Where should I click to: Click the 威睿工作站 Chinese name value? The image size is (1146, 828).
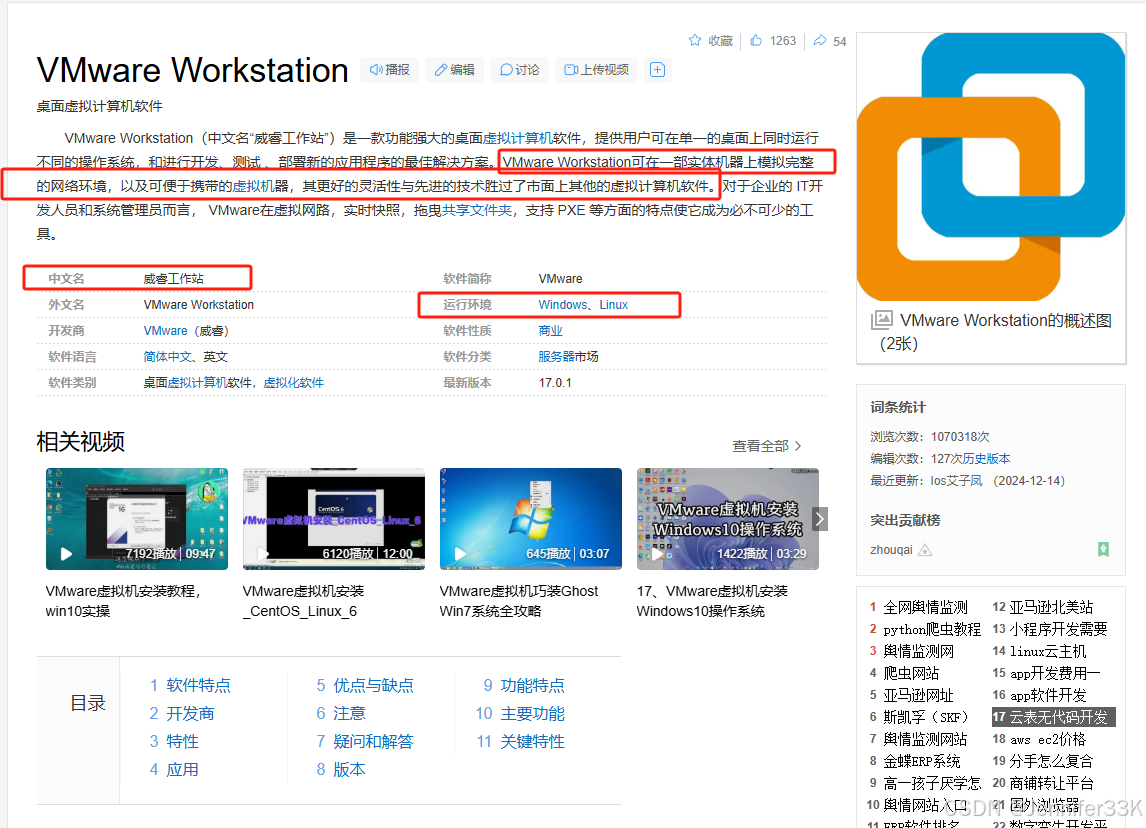(173, 278)
